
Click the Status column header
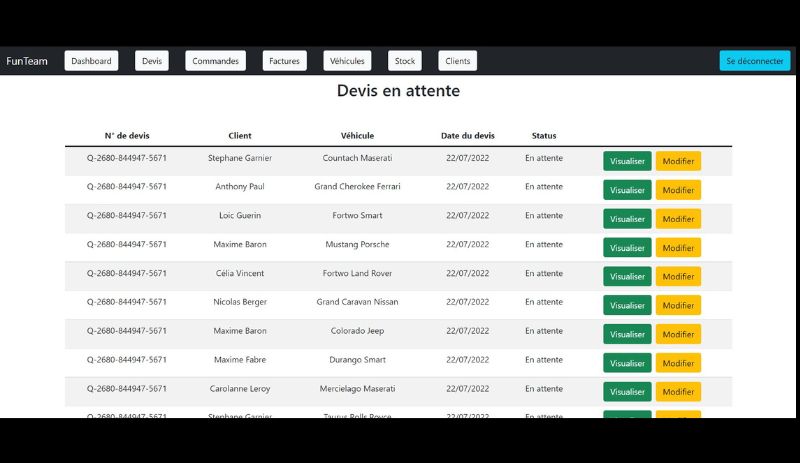tap(544, 136)
